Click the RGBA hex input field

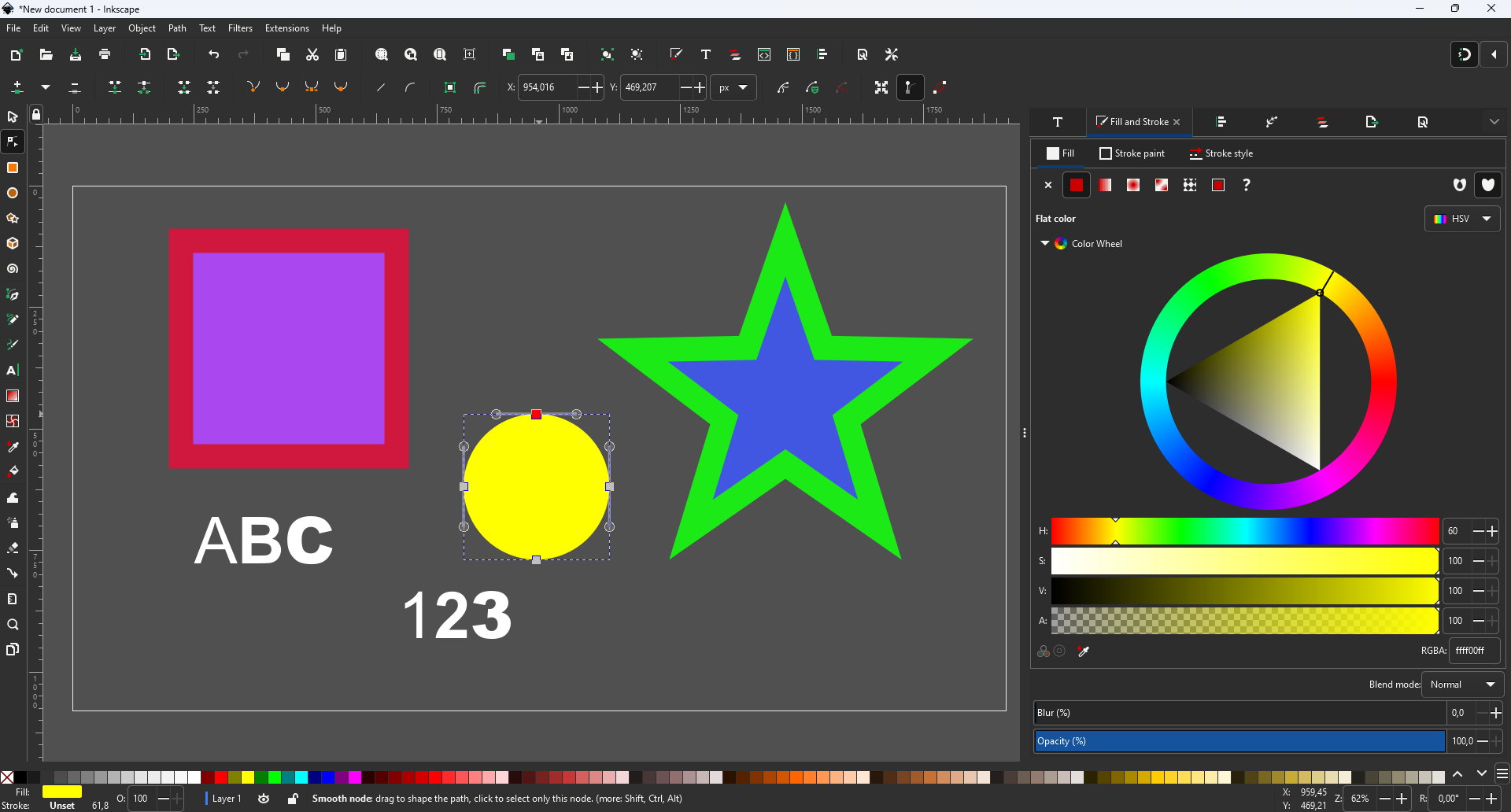[1474, 651]
